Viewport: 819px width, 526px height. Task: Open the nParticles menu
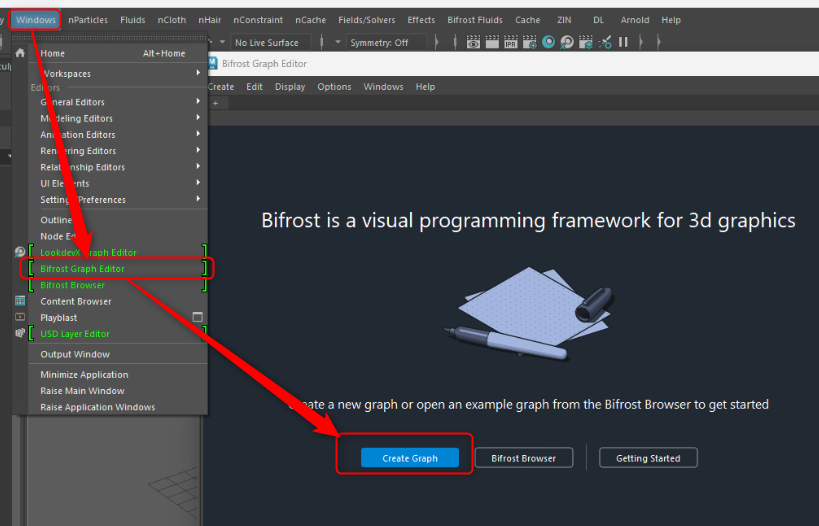[x=88, y=20]
